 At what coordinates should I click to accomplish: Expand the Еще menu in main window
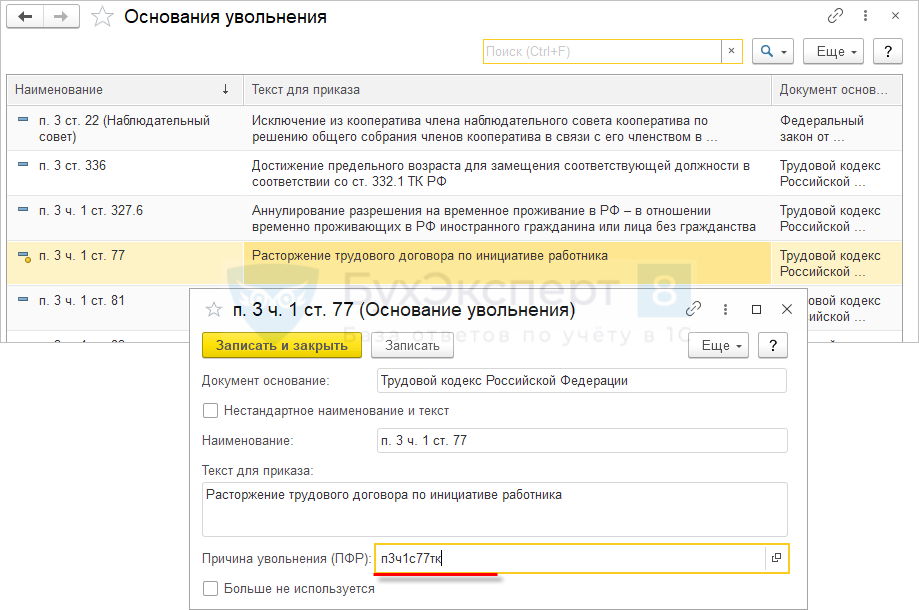pos(837,51)
